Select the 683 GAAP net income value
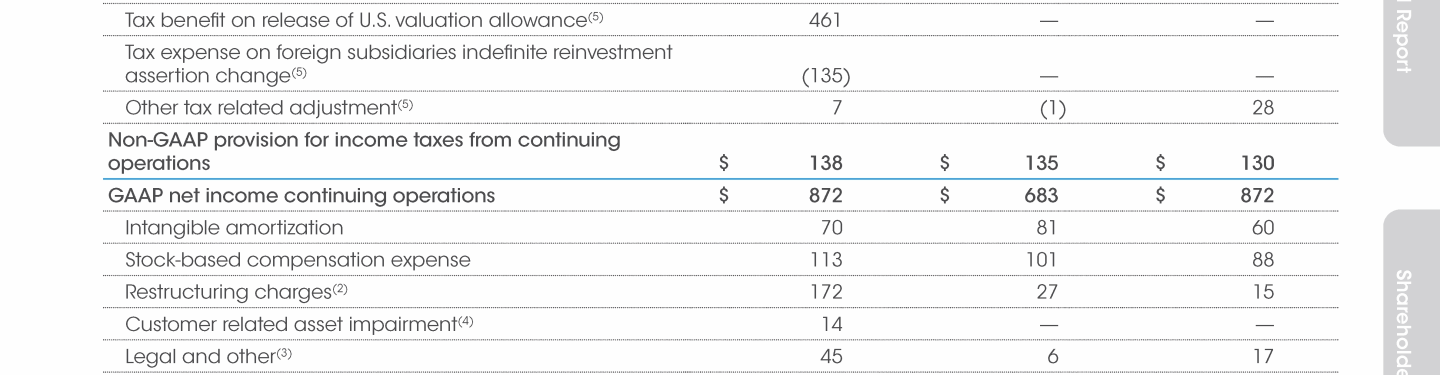 (1043, 196)
